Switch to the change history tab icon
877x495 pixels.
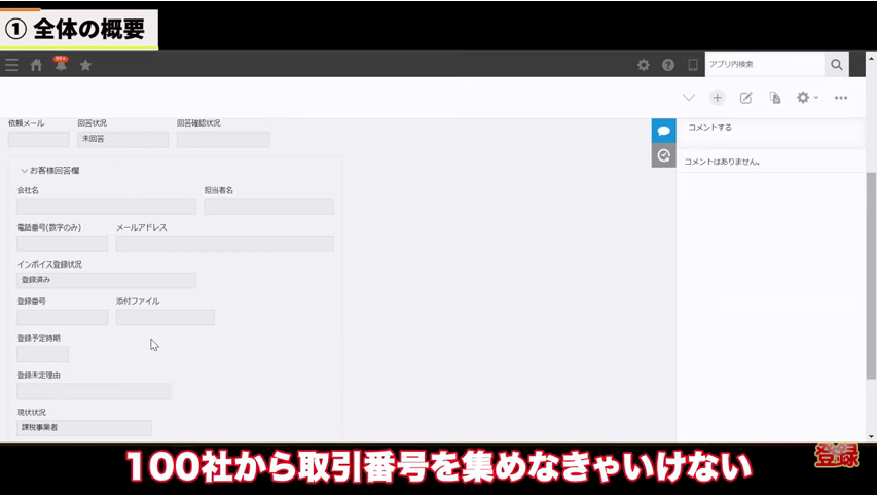tap(663, 155)
